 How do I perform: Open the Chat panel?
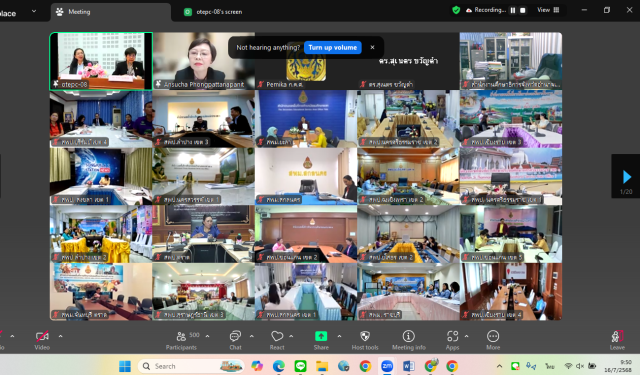tap(235, 340)
